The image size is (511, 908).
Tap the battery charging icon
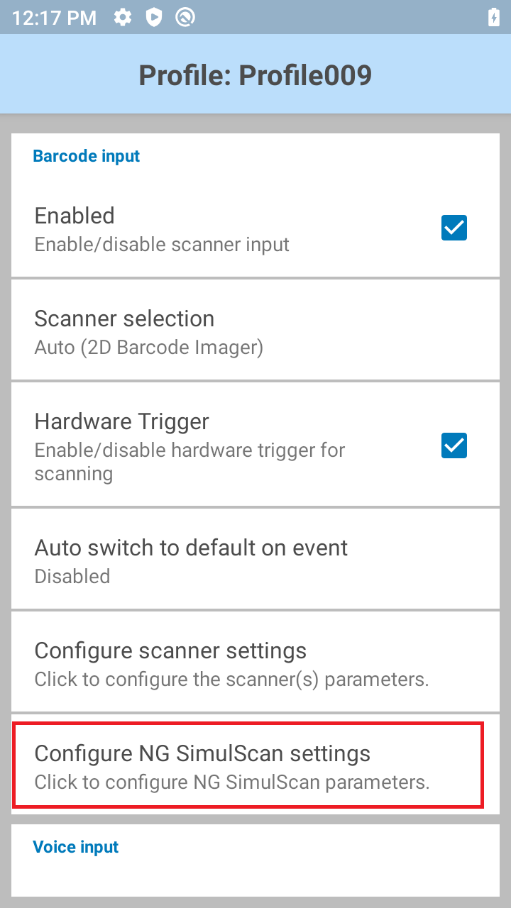pyautogui.click(x=494, y=17)
